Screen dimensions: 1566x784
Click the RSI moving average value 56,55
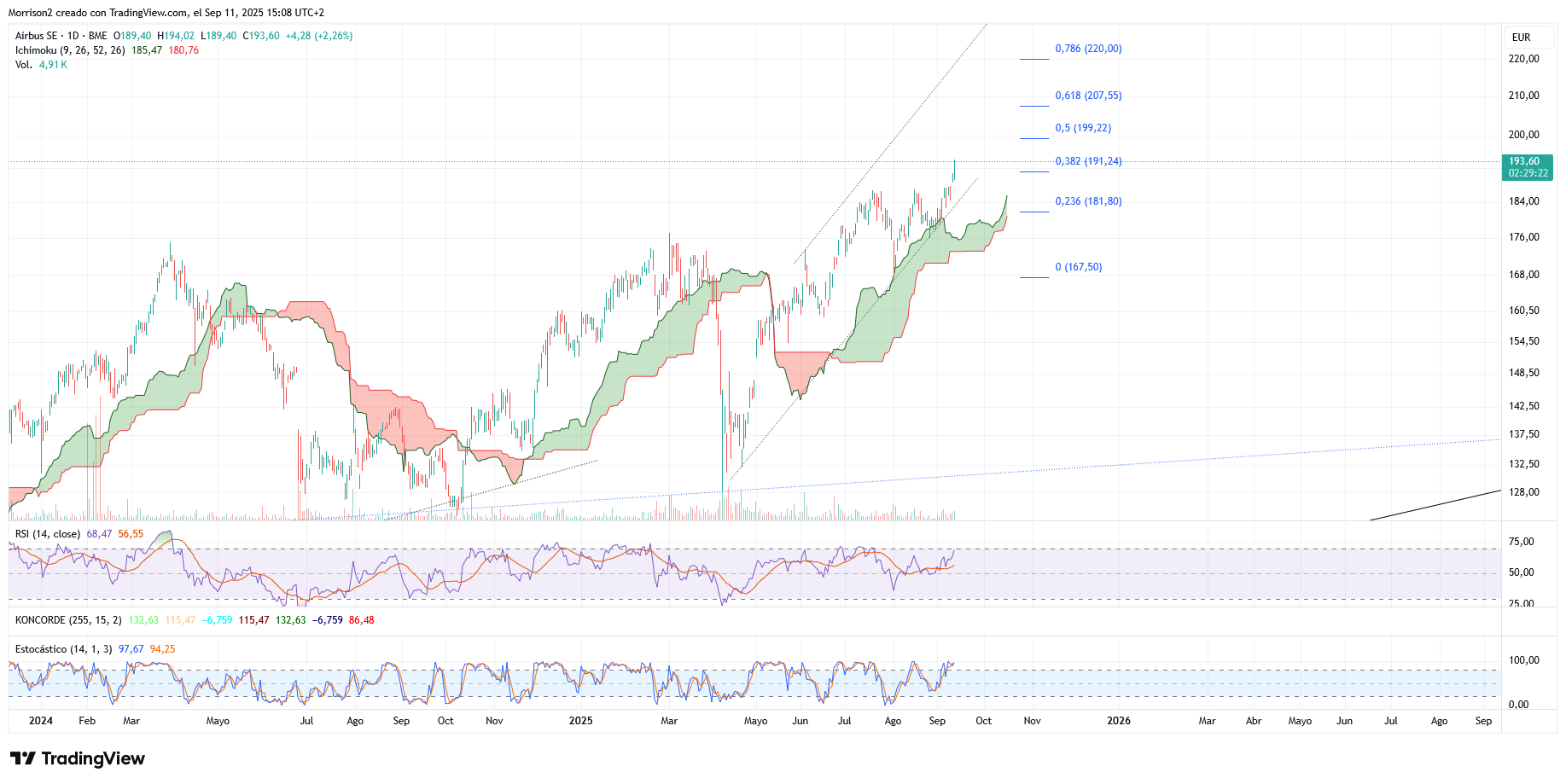131,534
